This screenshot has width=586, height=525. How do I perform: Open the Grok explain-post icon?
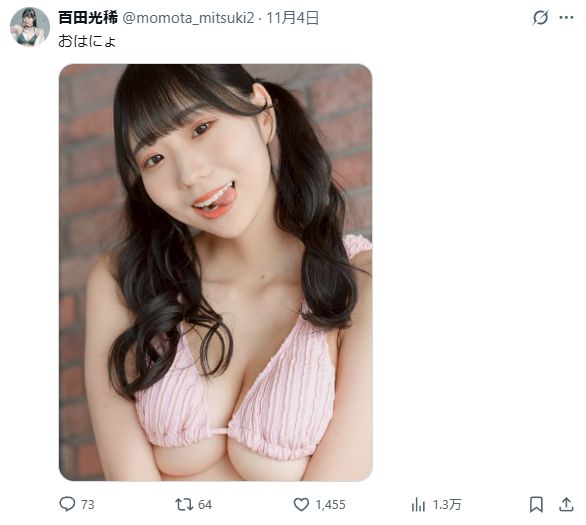(540, 18)
